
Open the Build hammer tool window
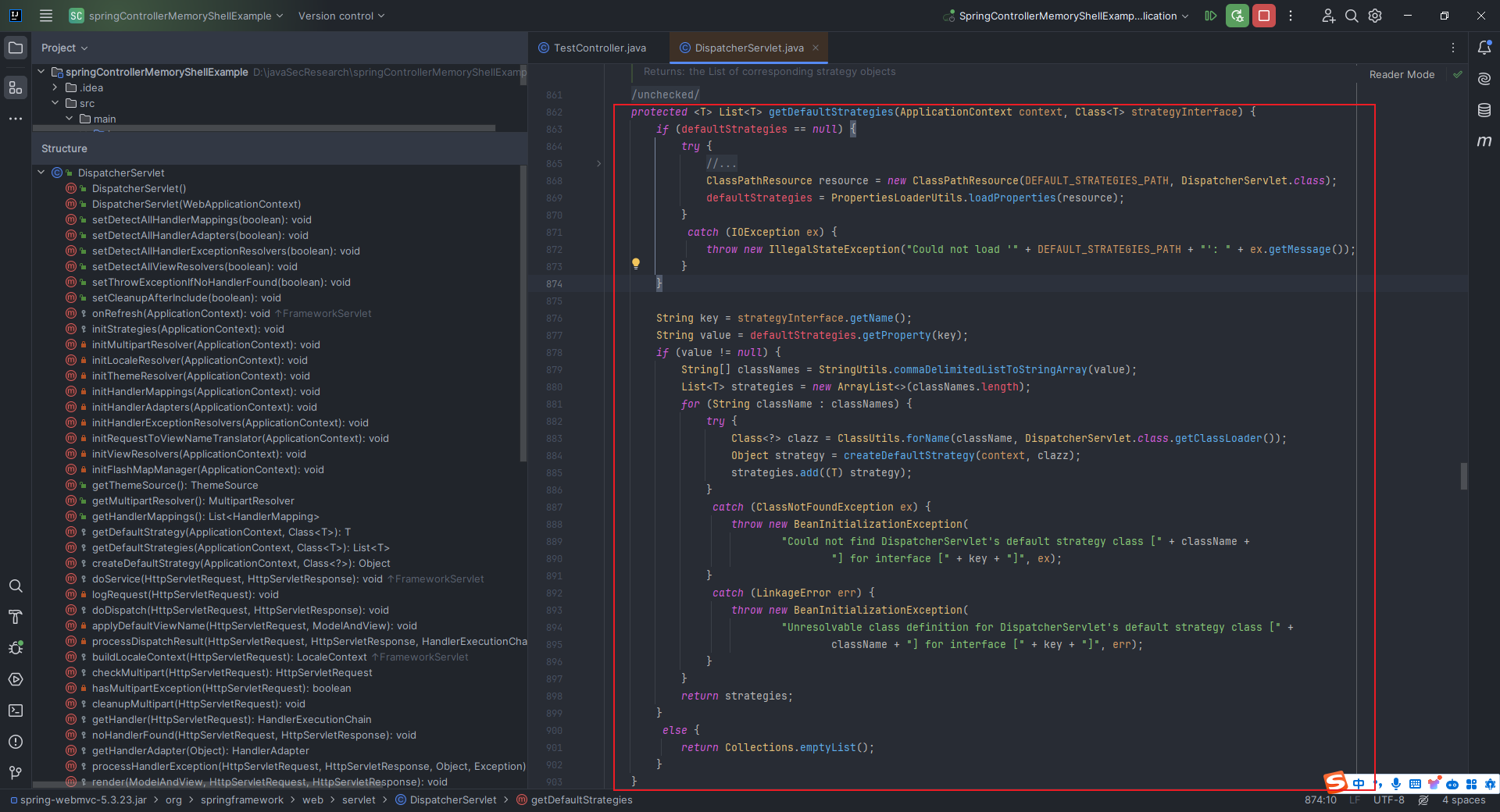tap(16, 617)
